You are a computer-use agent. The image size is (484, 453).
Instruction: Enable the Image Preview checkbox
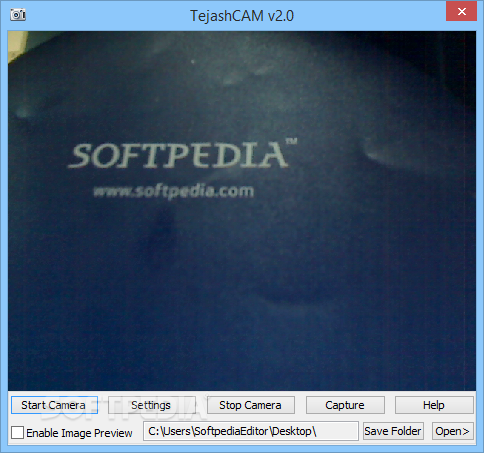(17, 433)
